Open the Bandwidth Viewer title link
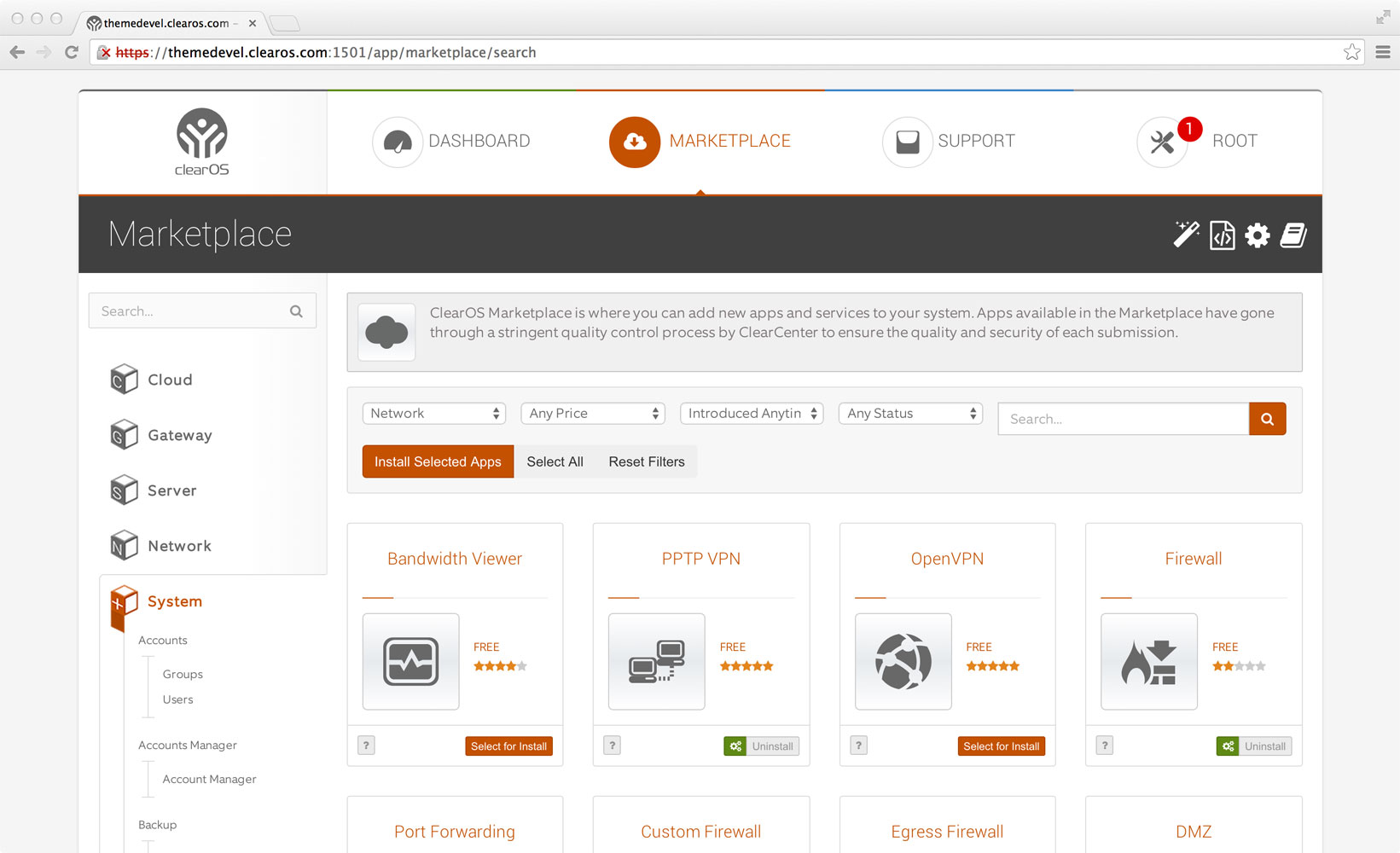The height and width of the screenshot is (853, 1400). tap(455, 559)
